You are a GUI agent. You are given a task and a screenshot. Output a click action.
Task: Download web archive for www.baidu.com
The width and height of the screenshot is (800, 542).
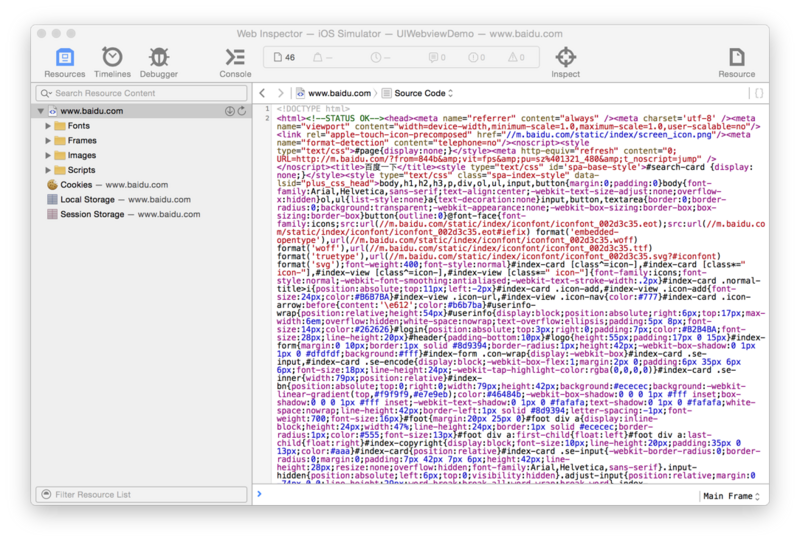[x=230, y=111]
